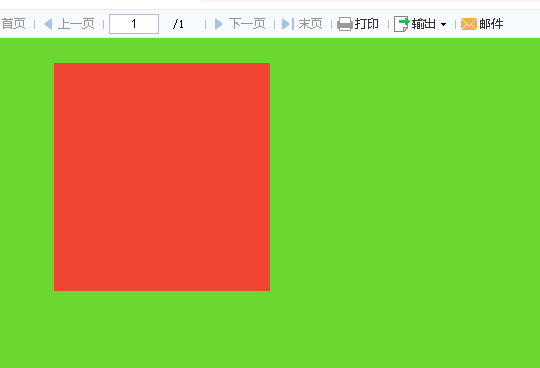The height and width of the screenshot is (368, 540).
Task: Click the printer icon
Action: [x=345, y=24]
